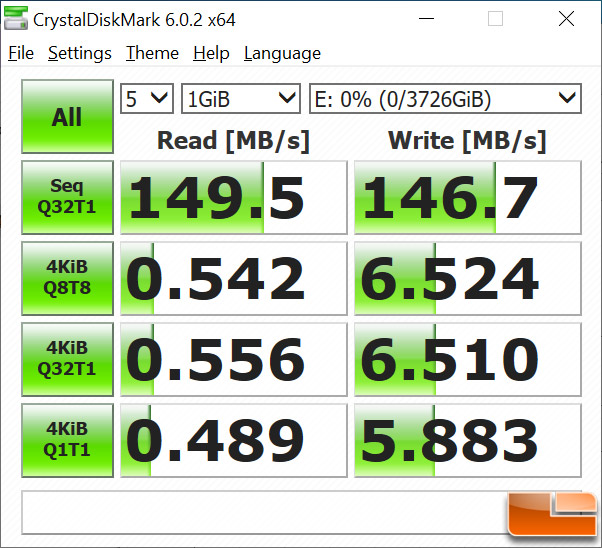Minimize the CrystalDiskMark window
The height and width of the screenshot is (548, 602).
coord(426,18)
